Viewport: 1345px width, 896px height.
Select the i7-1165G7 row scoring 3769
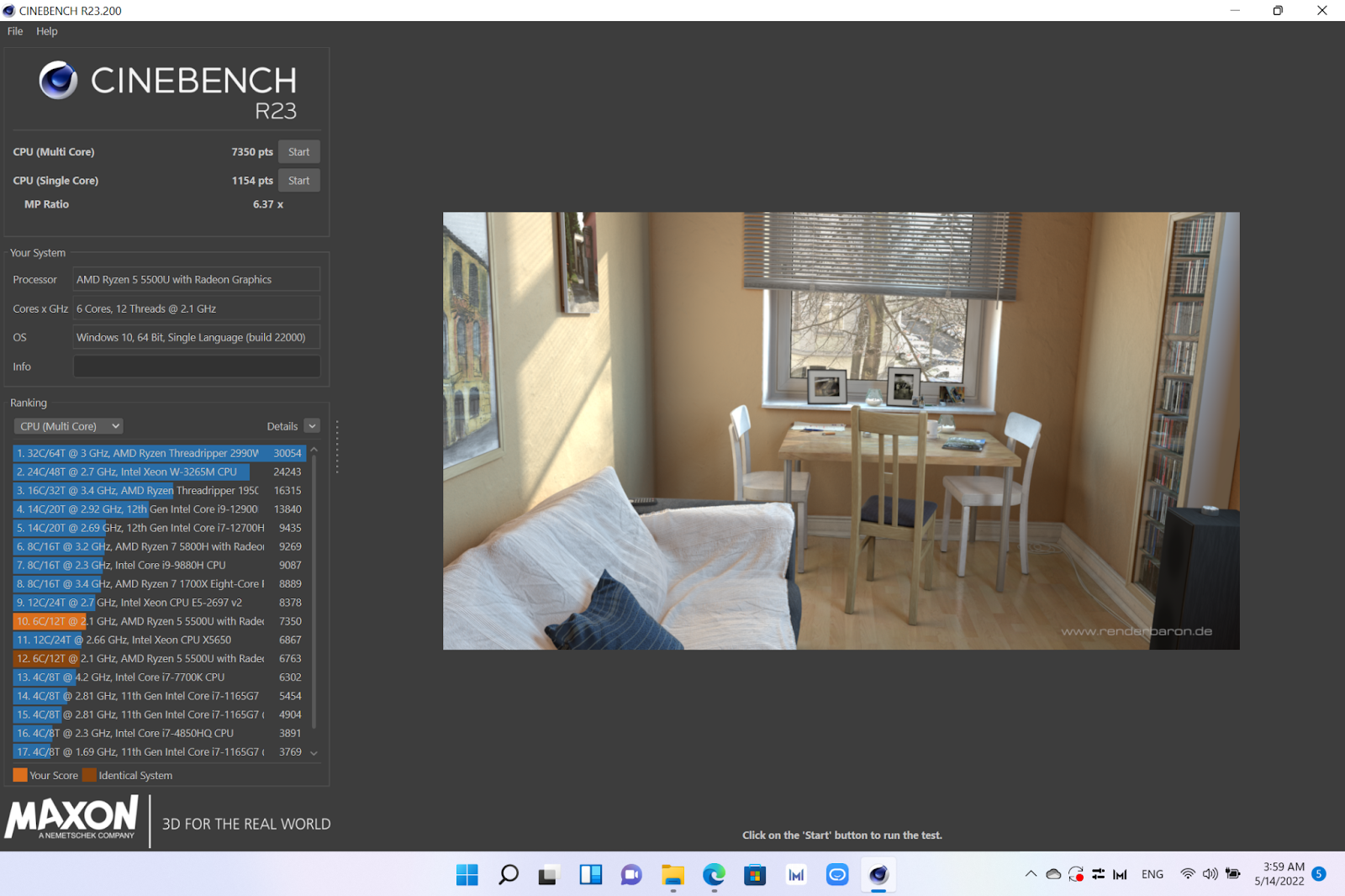159,751
